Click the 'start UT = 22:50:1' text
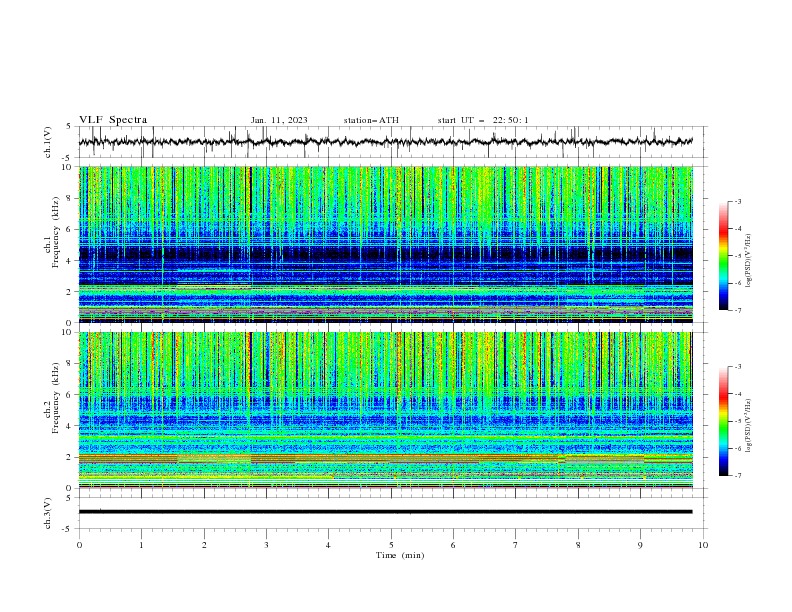Screen dimensions: 792x612 [483, 120]
